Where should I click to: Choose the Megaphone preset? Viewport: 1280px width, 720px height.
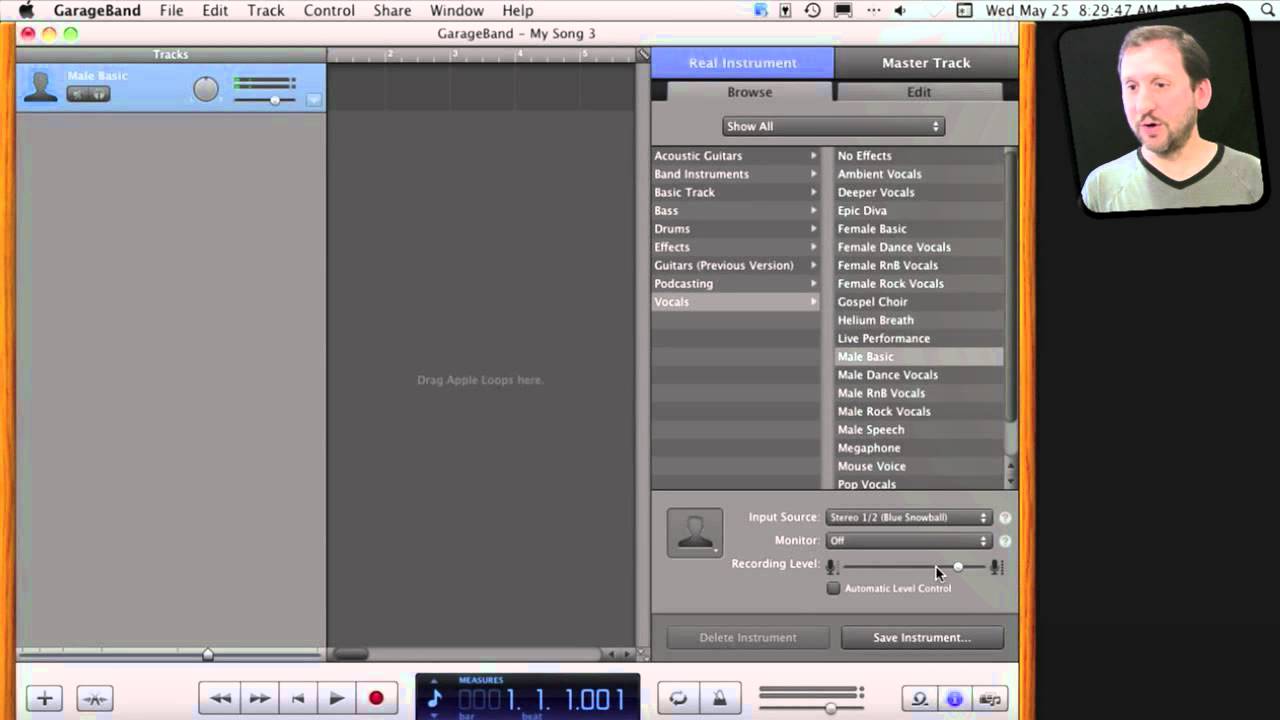[918, 448]
